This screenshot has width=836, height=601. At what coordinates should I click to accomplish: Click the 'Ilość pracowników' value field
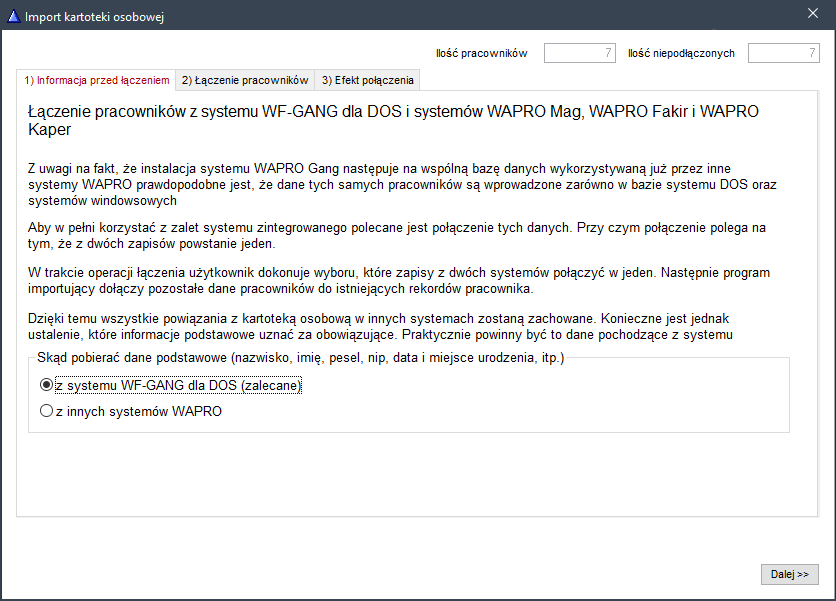580,53
